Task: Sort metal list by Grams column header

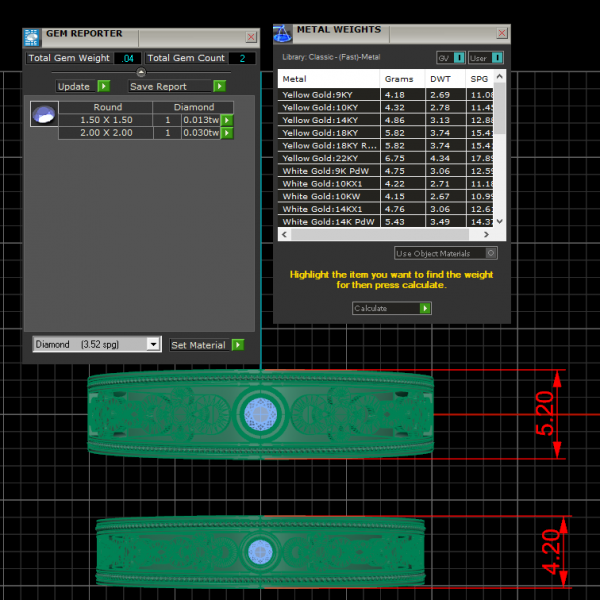Action: click(x=398, y=79)
